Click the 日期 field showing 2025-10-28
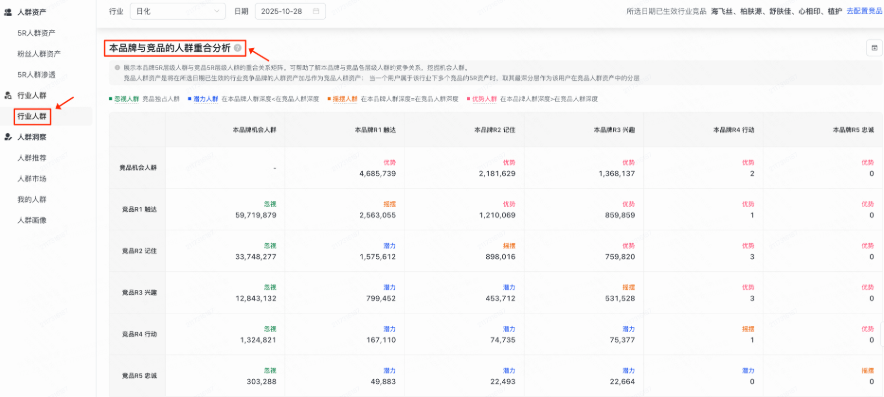The height and width of the screenshot is (397, 884). [290, 11]
